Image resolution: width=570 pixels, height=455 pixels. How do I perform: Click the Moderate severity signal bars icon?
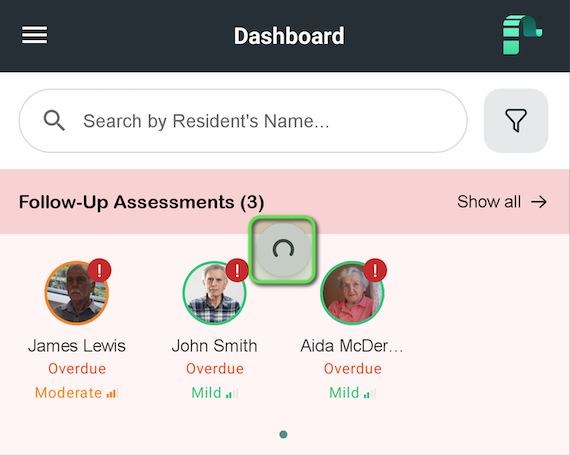tap(112, 393)
